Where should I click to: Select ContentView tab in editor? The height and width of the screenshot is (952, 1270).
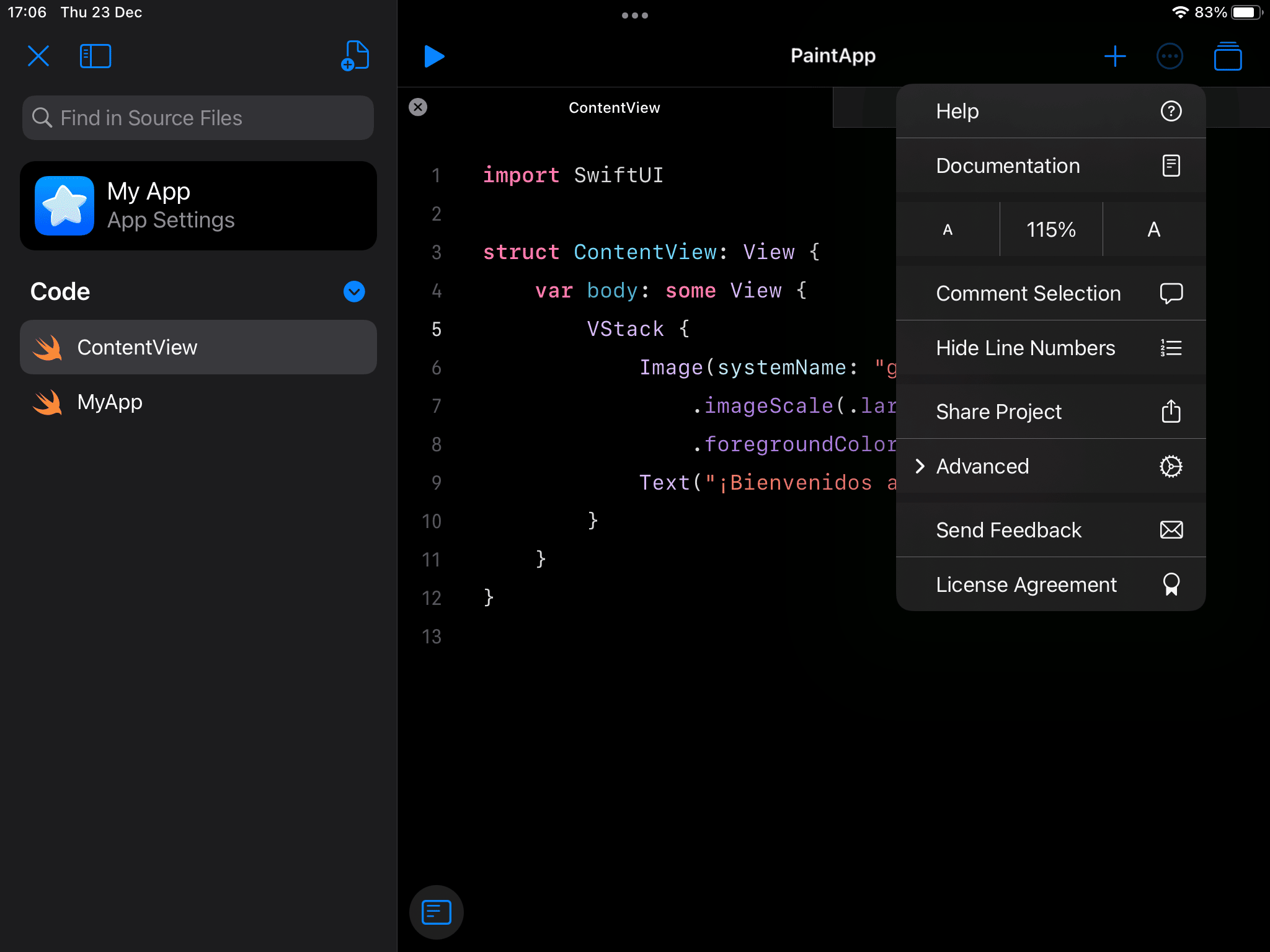tap(614, 107)
